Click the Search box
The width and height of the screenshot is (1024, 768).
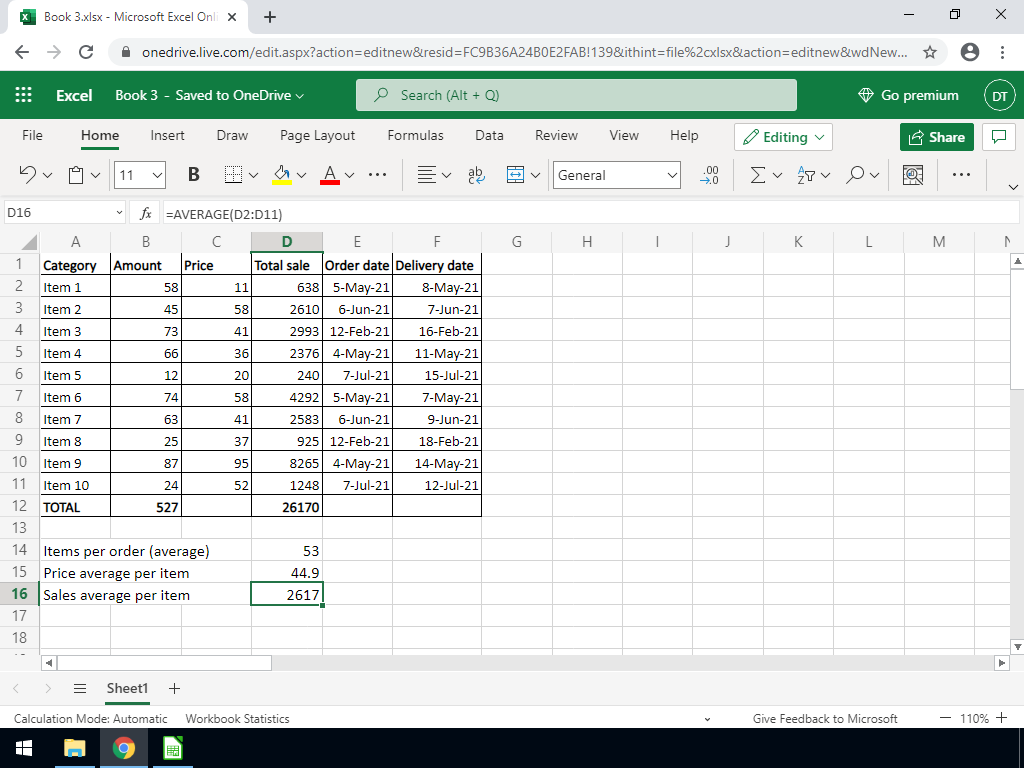click(x=576, y=95)
